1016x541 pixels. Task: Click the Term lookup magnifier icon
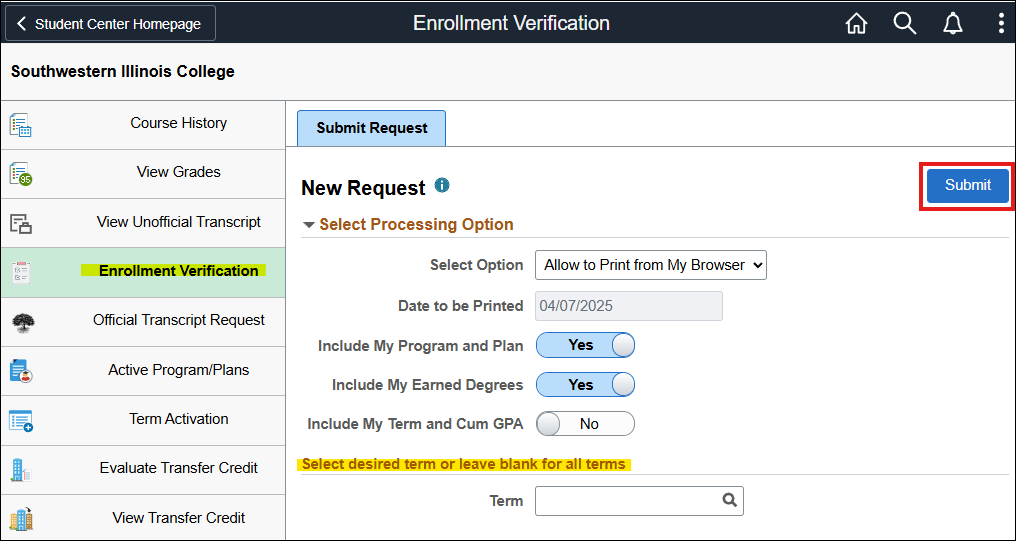pyautogui.click(x=729, y=500)
